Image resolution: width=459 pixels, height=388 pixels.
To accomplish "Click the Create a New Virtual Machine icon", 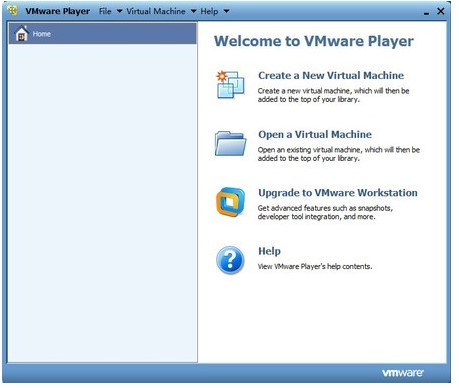I will point(230,85).
